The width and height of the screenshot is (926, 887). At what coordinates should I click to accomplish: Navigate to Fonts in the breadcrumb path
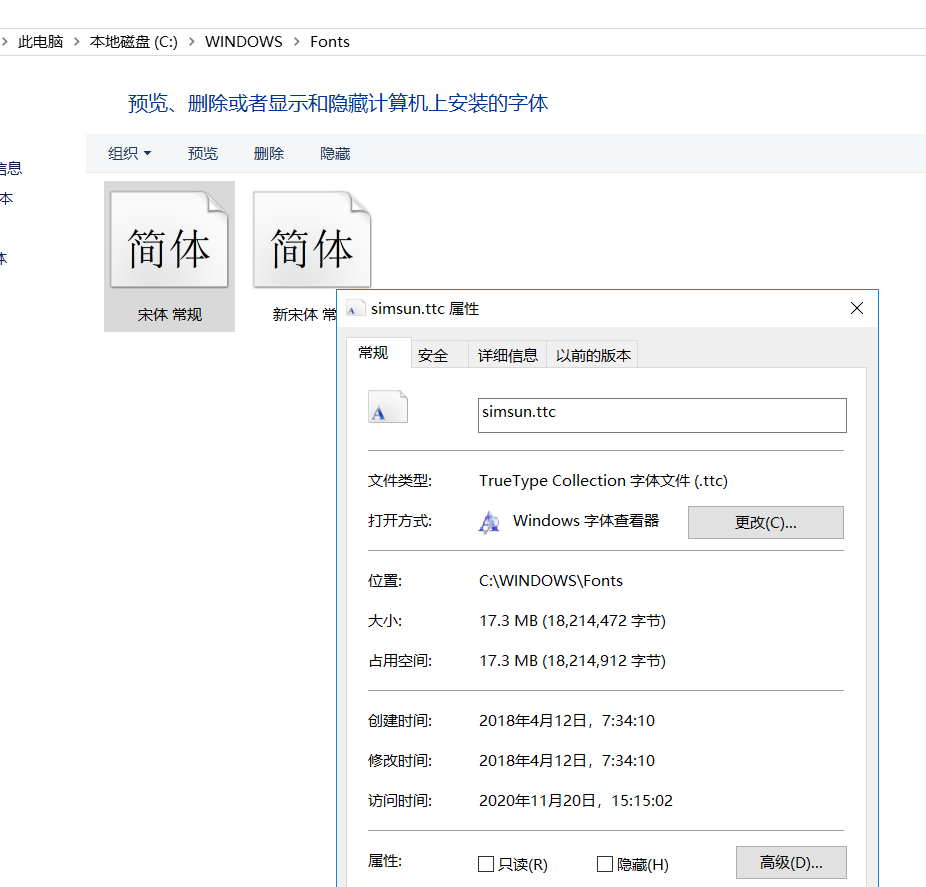point(329,41)
